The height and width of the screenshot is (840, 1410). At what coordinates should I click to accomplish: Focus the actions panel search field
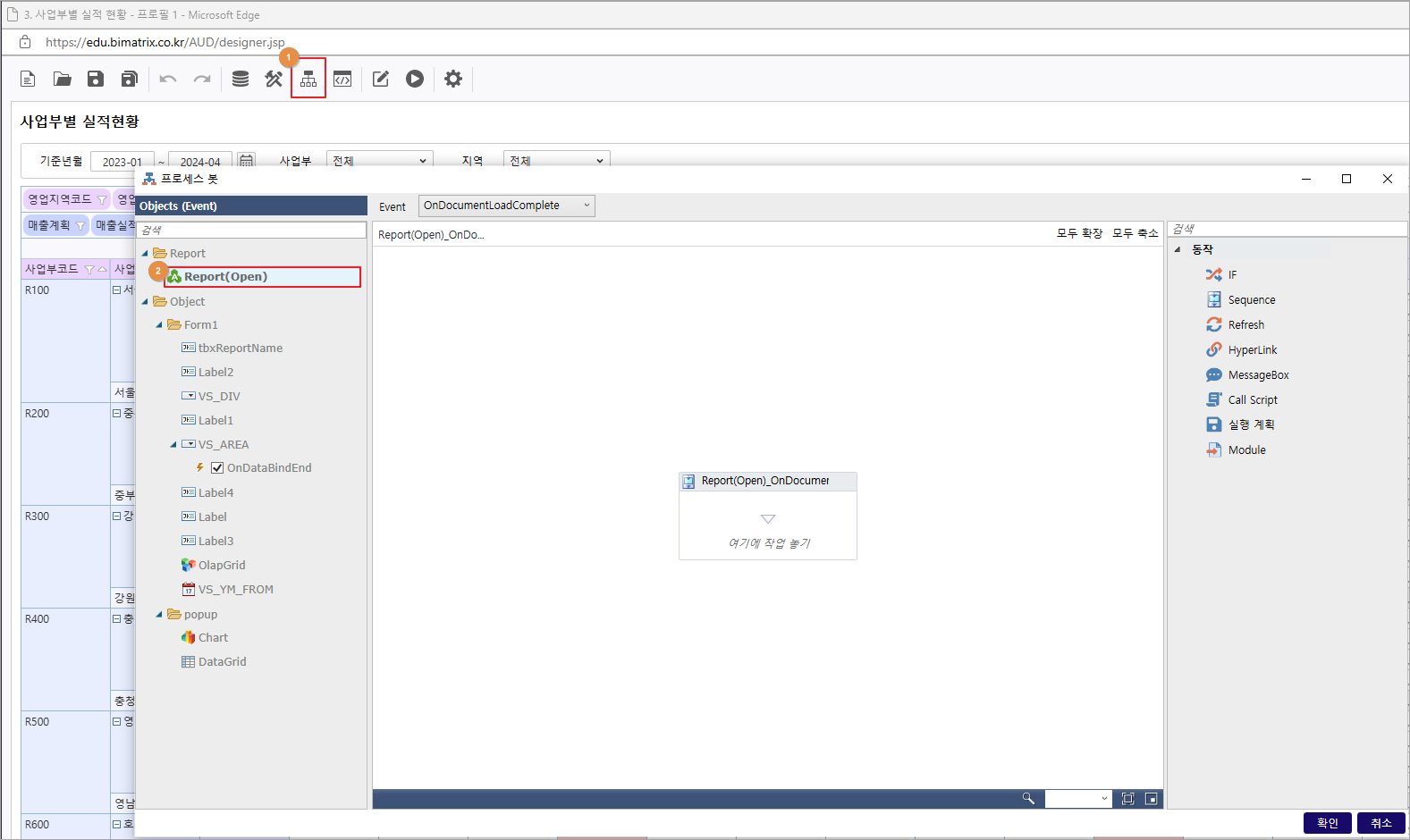1288,230
